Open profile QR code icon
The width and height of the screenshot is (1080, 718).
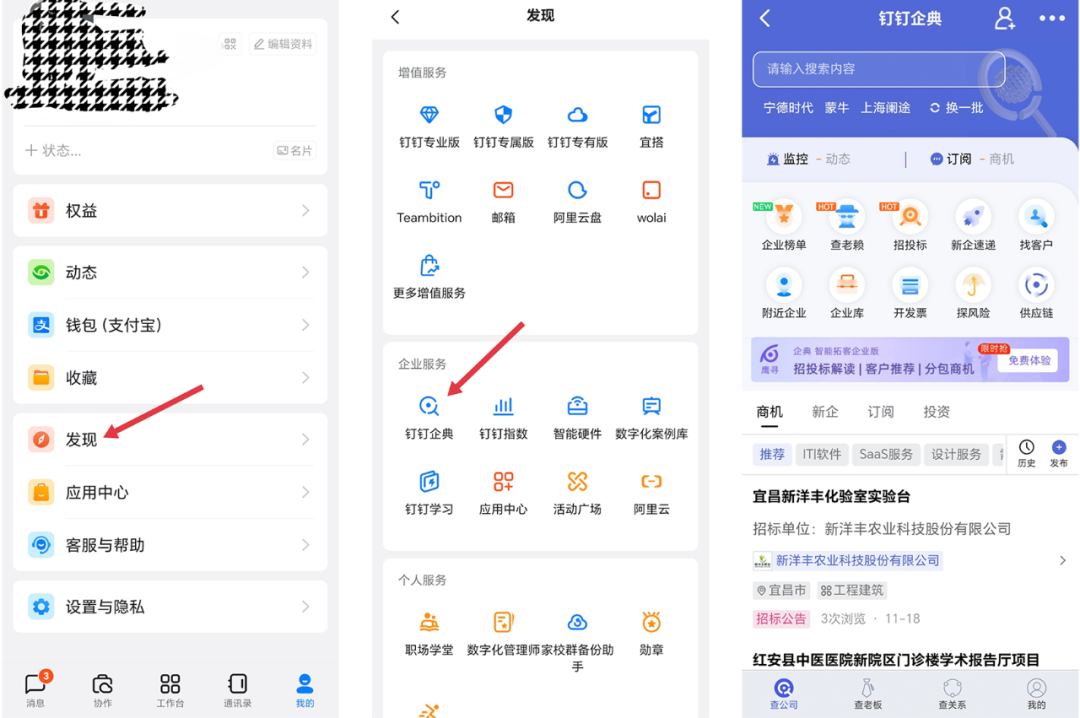click(230, 44)
